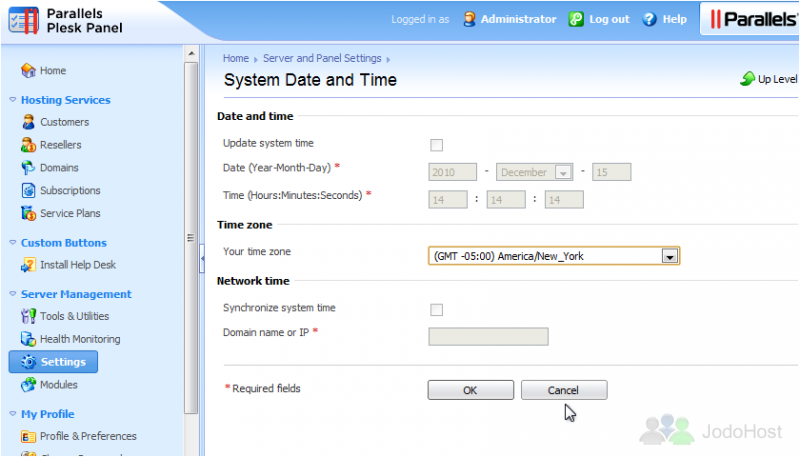Click the Parallels Plesk Panel logo icon
The image size is (800, 457).
coord(23,21)
